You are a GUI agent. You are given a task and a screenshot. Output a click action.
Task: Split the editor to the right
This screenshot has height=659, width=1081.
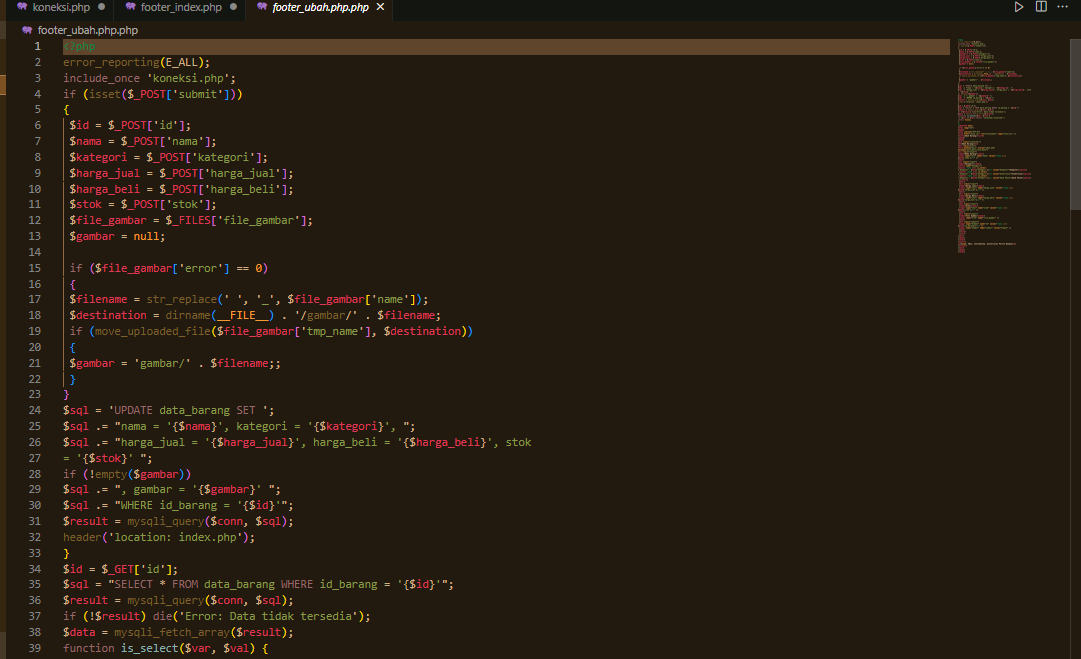pyautogui.click(x=1041, y=7)
